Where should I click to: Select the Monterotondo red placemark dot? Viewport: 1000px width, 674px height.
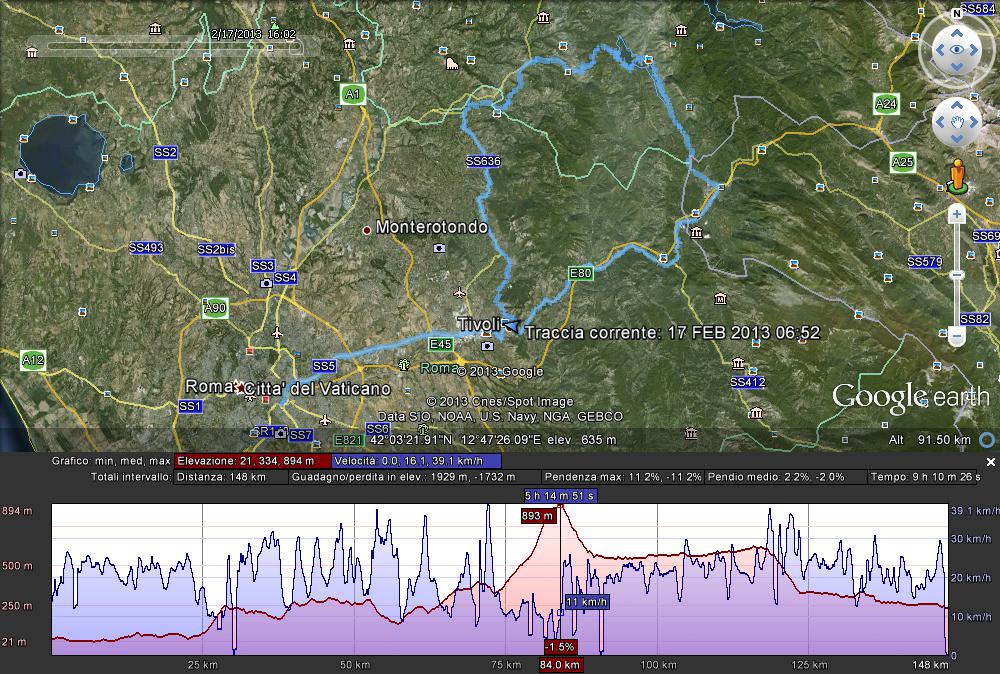pos(367,230)
